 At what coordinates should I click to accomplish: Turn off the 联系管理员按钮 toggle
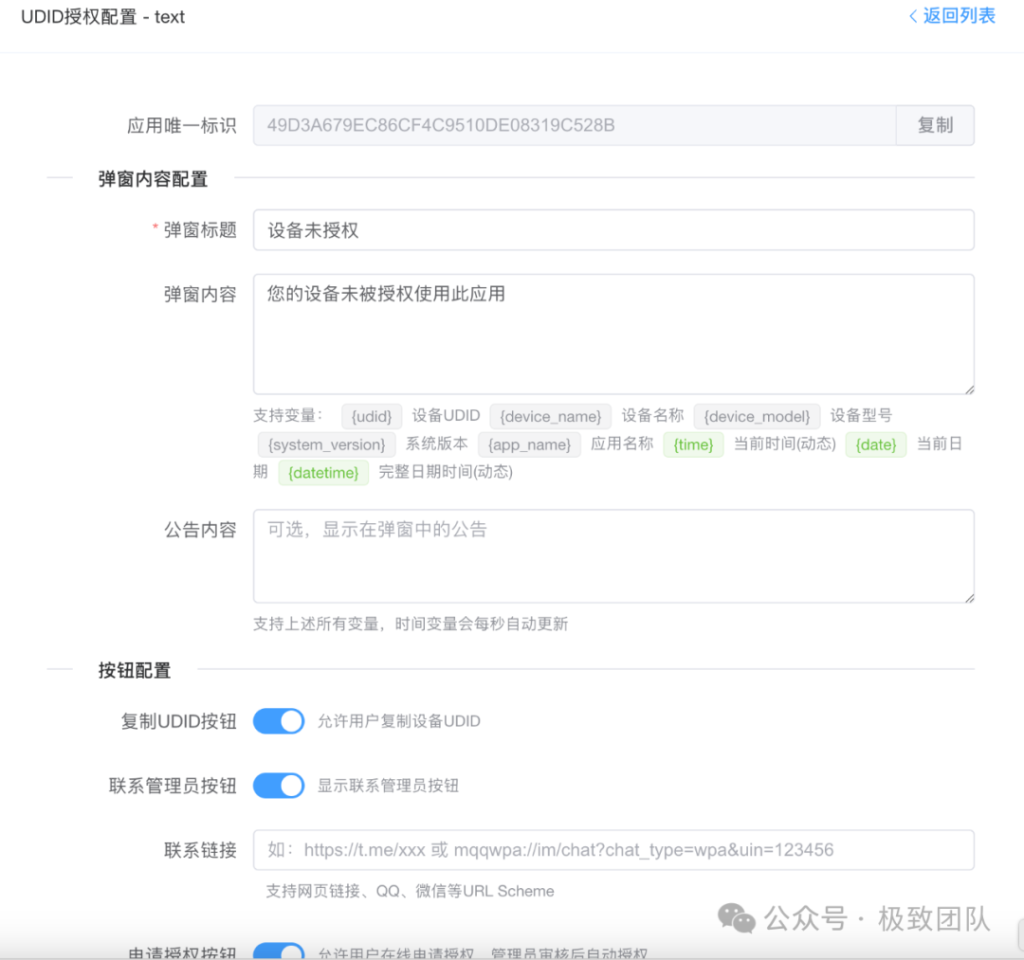click(278, 785)
